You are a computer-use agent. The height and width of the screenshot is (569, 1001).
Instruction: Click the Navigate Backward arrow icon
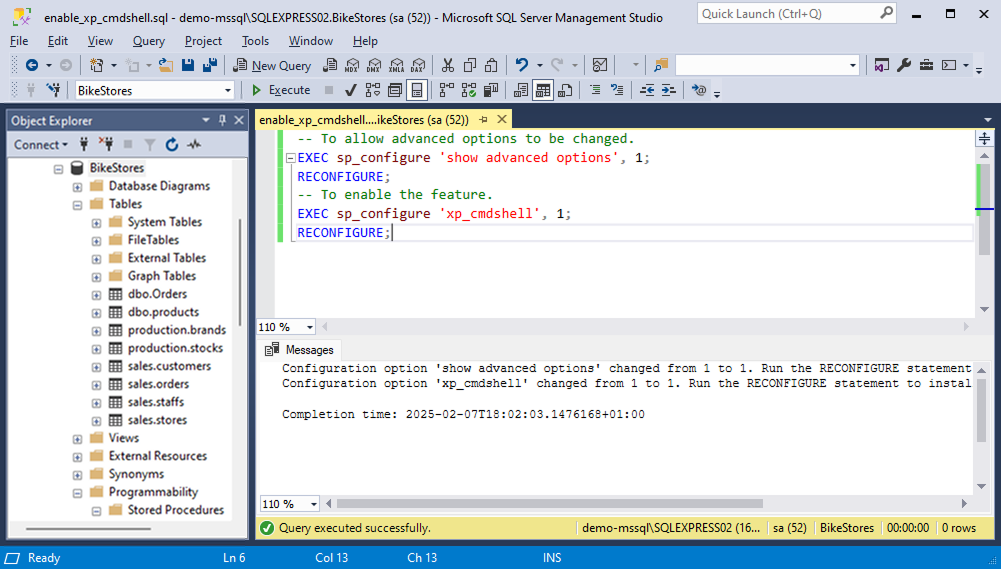(x=32, y=65)
